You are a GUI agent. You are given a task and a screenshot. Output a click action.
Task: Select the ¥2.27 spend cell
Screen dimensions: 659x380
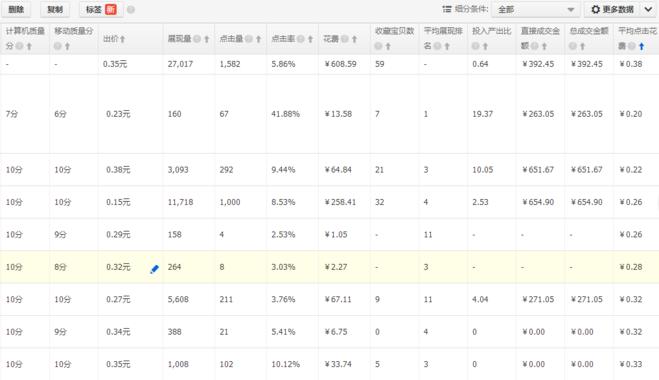(x=336, y=267)
